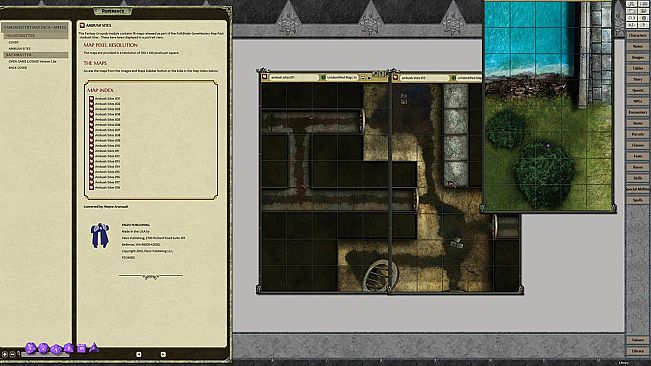Image resolution: width=651 pixels, height=366 pixels.
Task: Click Ambush Sites 010 link text
Action: [x=108, y=146]
